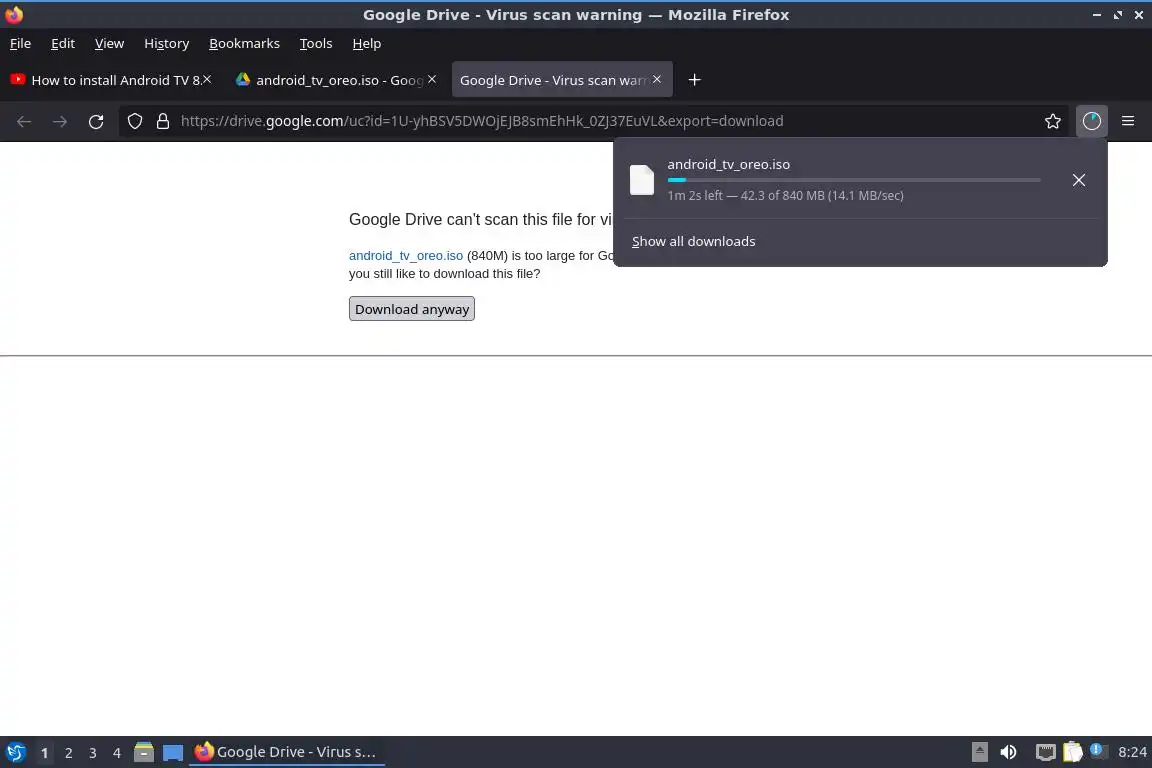Click Show all downloads
This screenshot has width=1152, height=768.
tap(693, 241)
